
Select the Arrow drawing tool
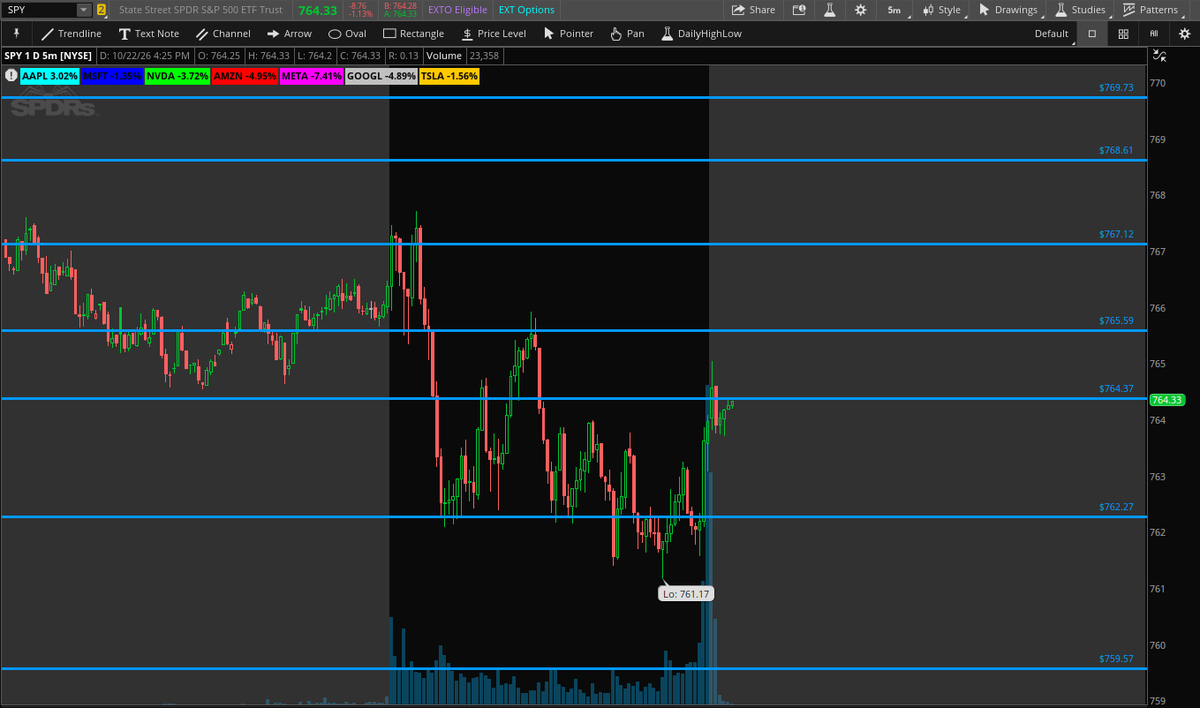click(x=289, y=33)
